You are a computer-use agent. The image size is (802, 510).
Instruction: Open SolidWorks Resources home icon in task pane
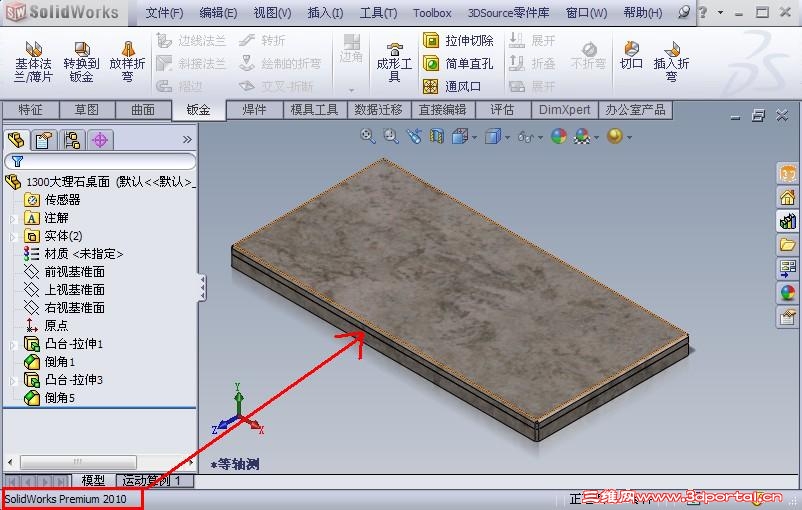[788, 197]
